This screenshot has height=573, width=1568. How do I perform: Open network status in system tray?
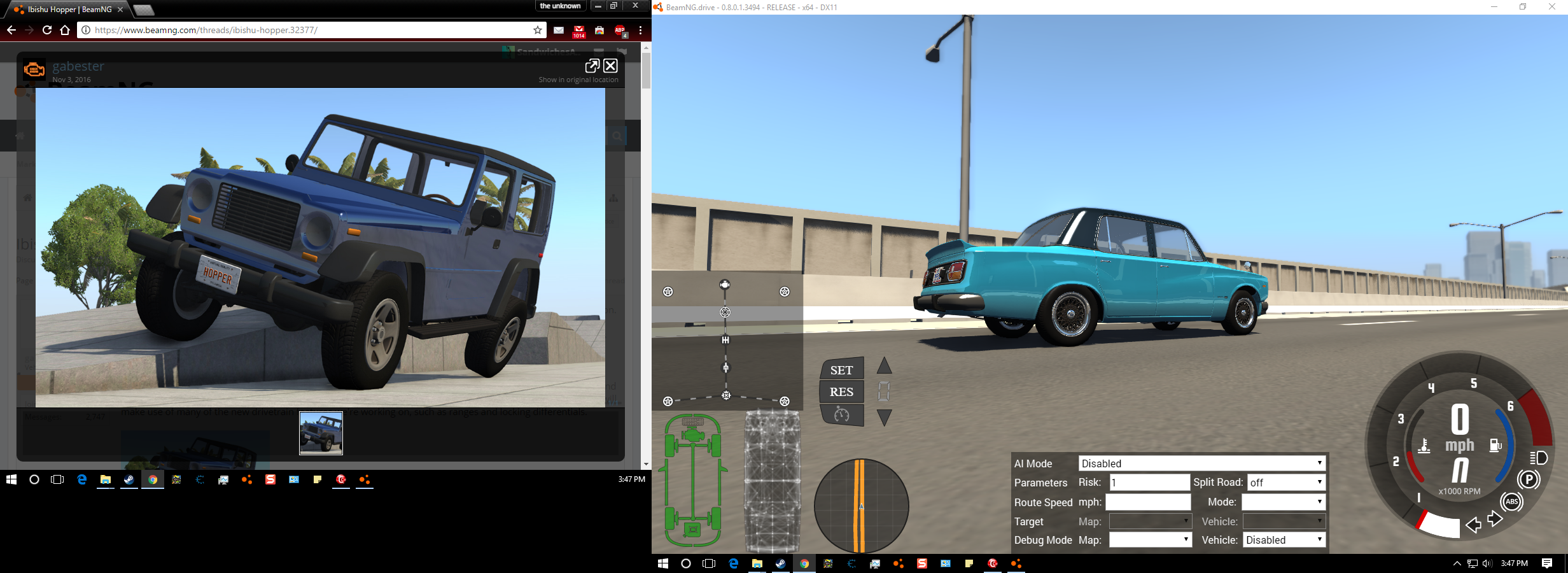click(x=1472, y=563)
